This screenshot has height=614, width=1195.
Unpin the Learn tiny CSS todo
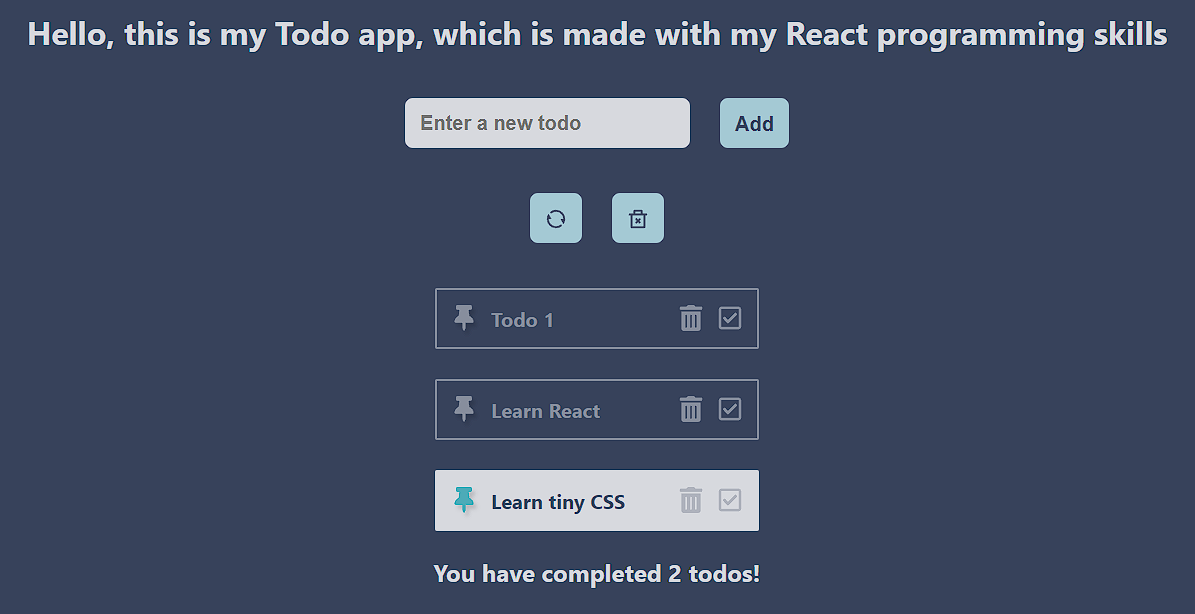[463, 500]
